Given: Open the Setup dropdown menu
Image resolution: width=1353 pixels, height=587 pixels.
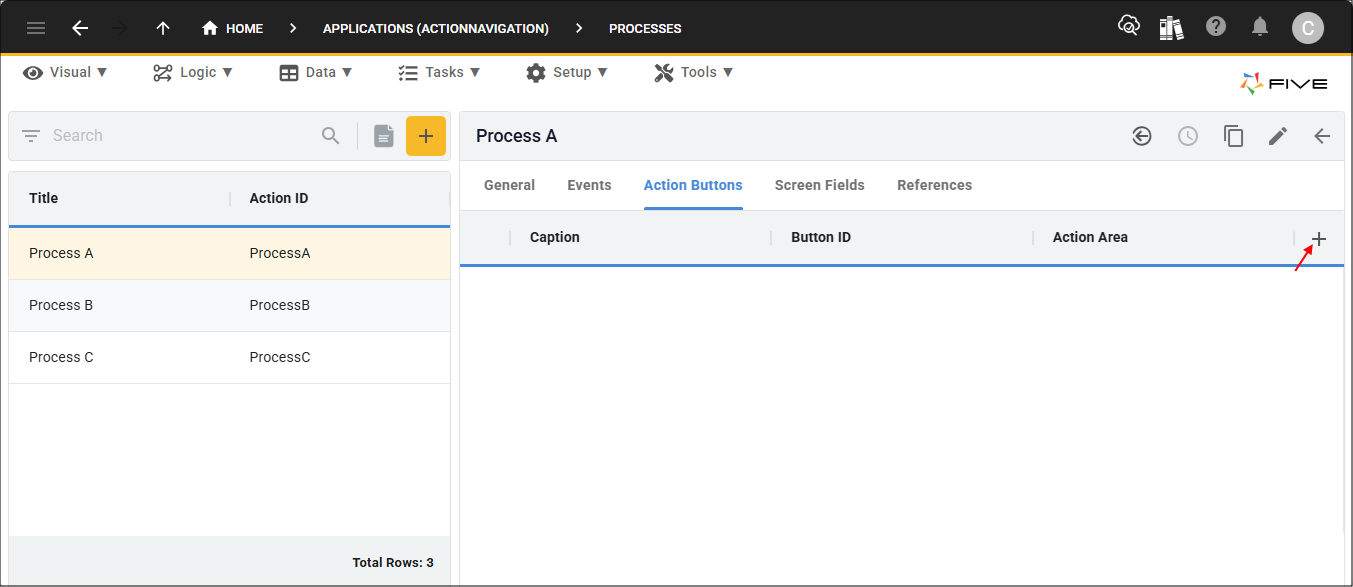Looking at the screenshot, I should point(567,72).
